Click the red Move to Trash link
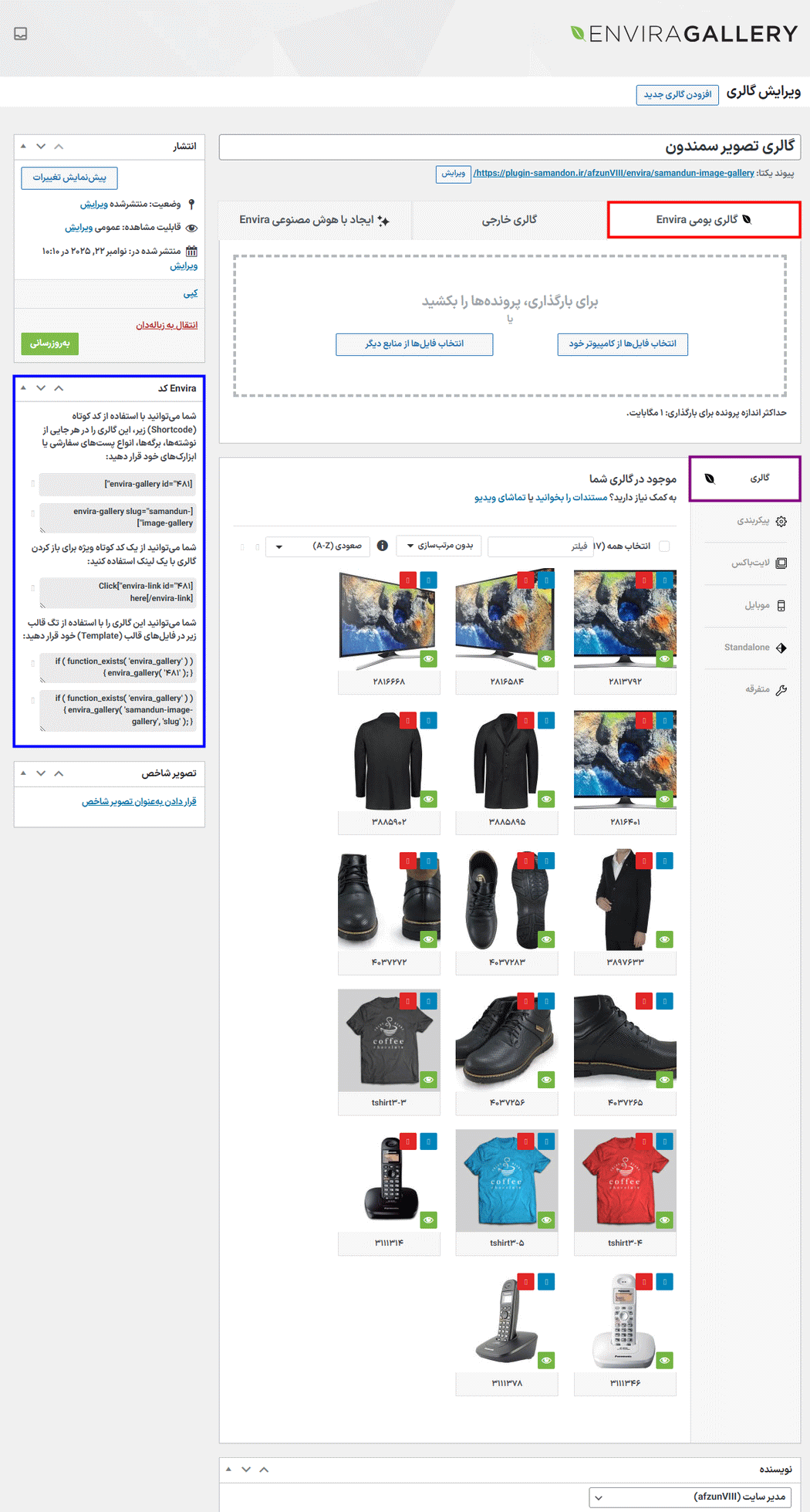This screenshot has width=810, height=1512. tap(167, 325)
